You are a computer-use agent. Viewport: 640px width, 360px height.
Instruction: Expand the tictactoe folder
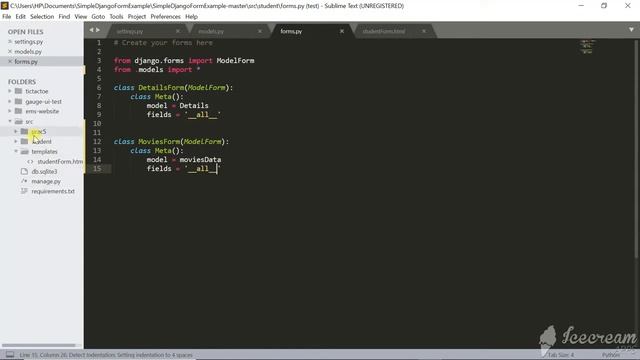[10, 91]
